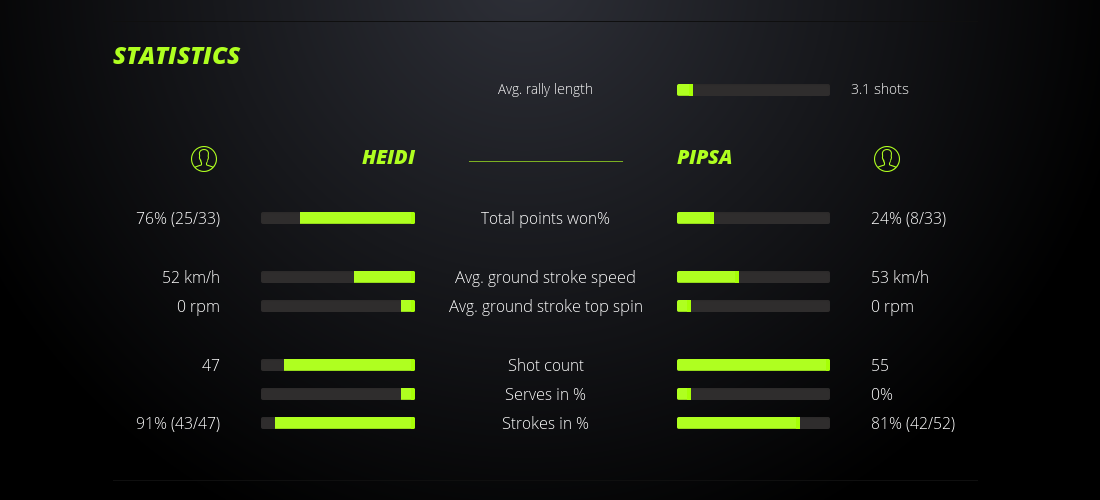Click Heidi's top spin bar
The image size is (1100, 500).
point(338,306)
